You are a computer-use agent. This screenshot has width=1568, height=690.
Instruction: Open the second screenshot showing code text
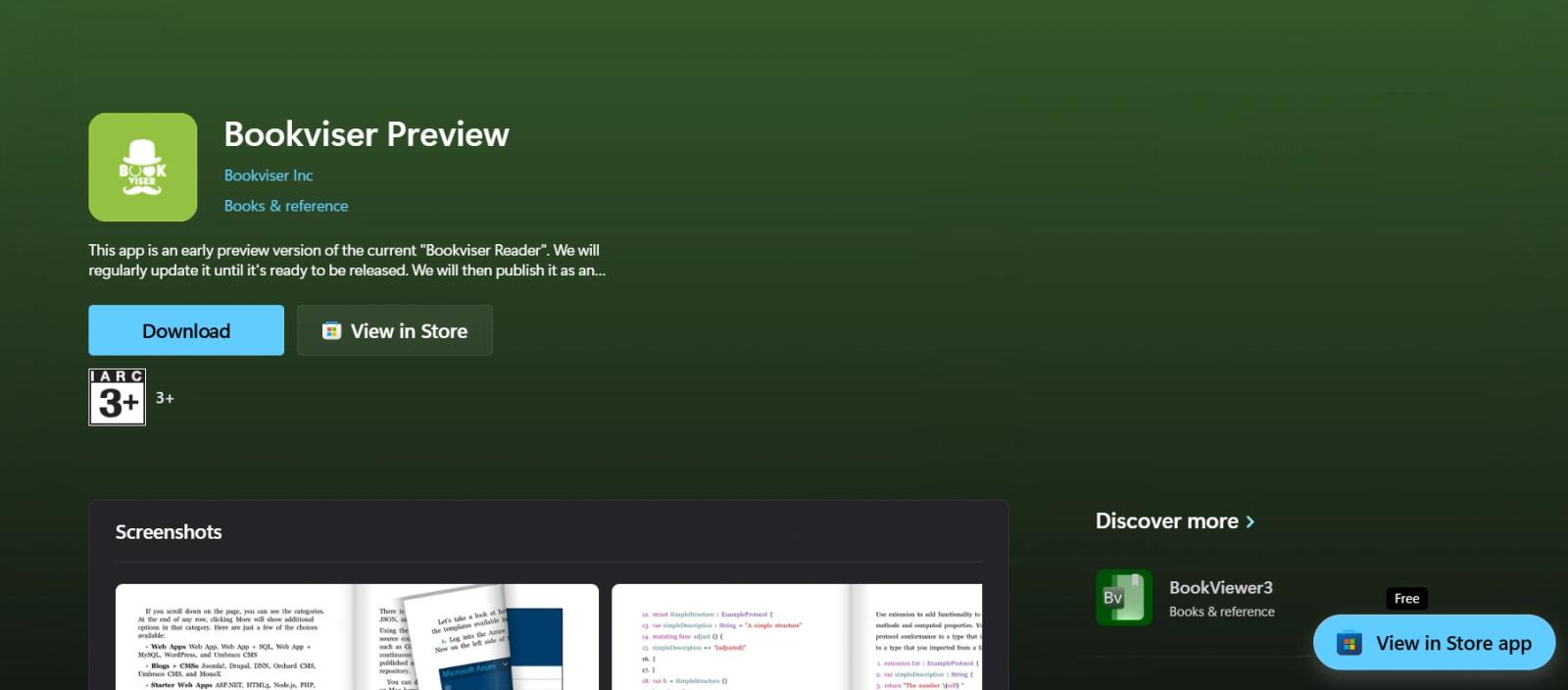797,637
